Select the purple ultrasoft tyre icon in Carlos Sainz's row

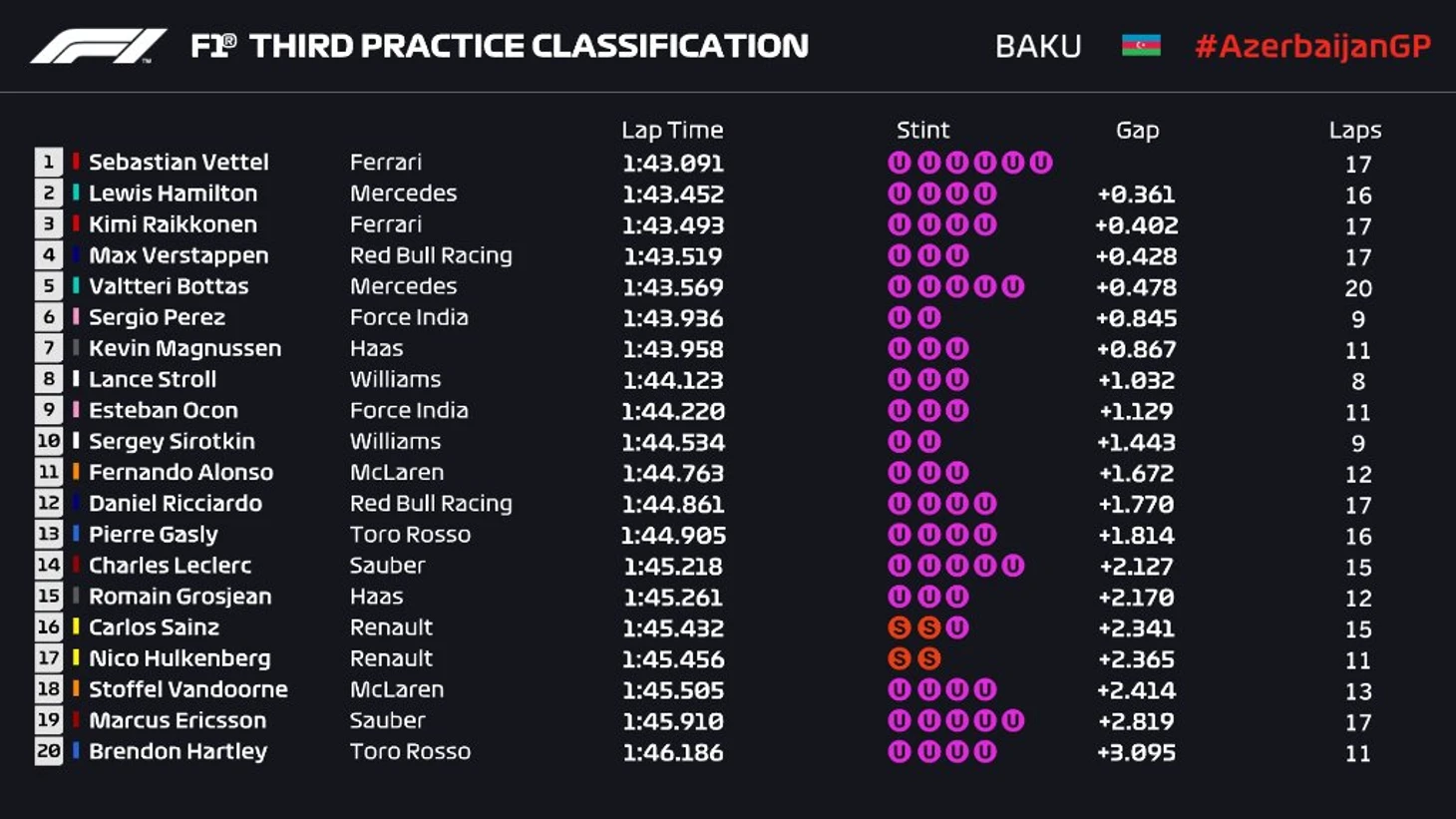957,627
